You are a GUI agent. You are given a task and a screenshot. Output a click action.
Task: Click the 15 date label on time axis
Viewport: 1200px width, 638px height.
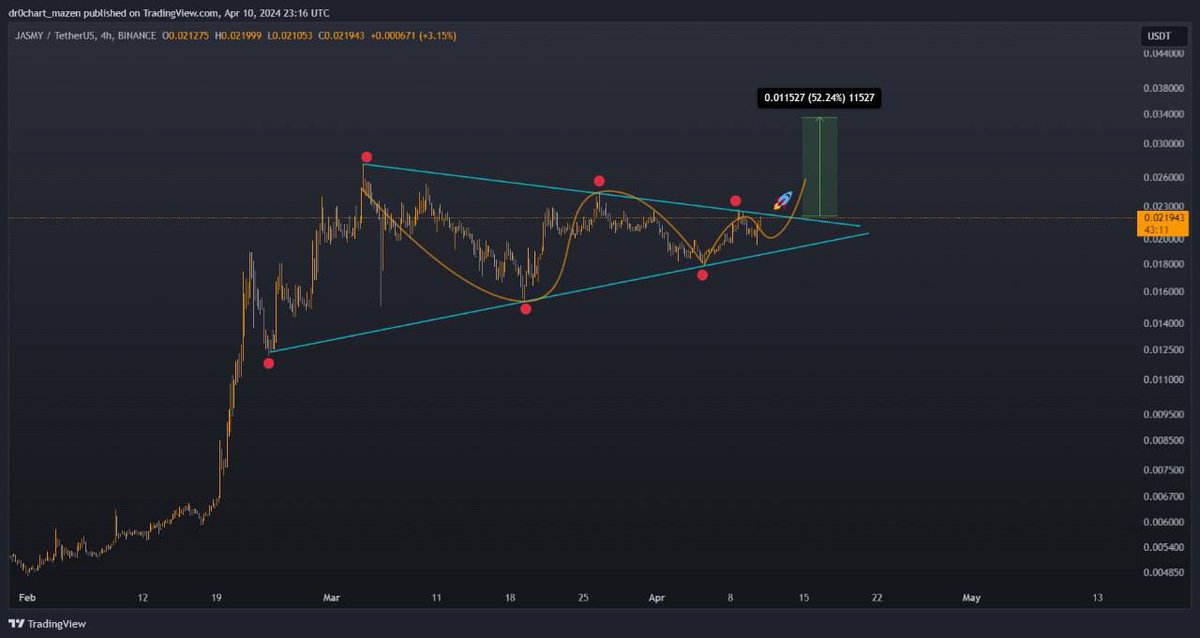(803, 597)
